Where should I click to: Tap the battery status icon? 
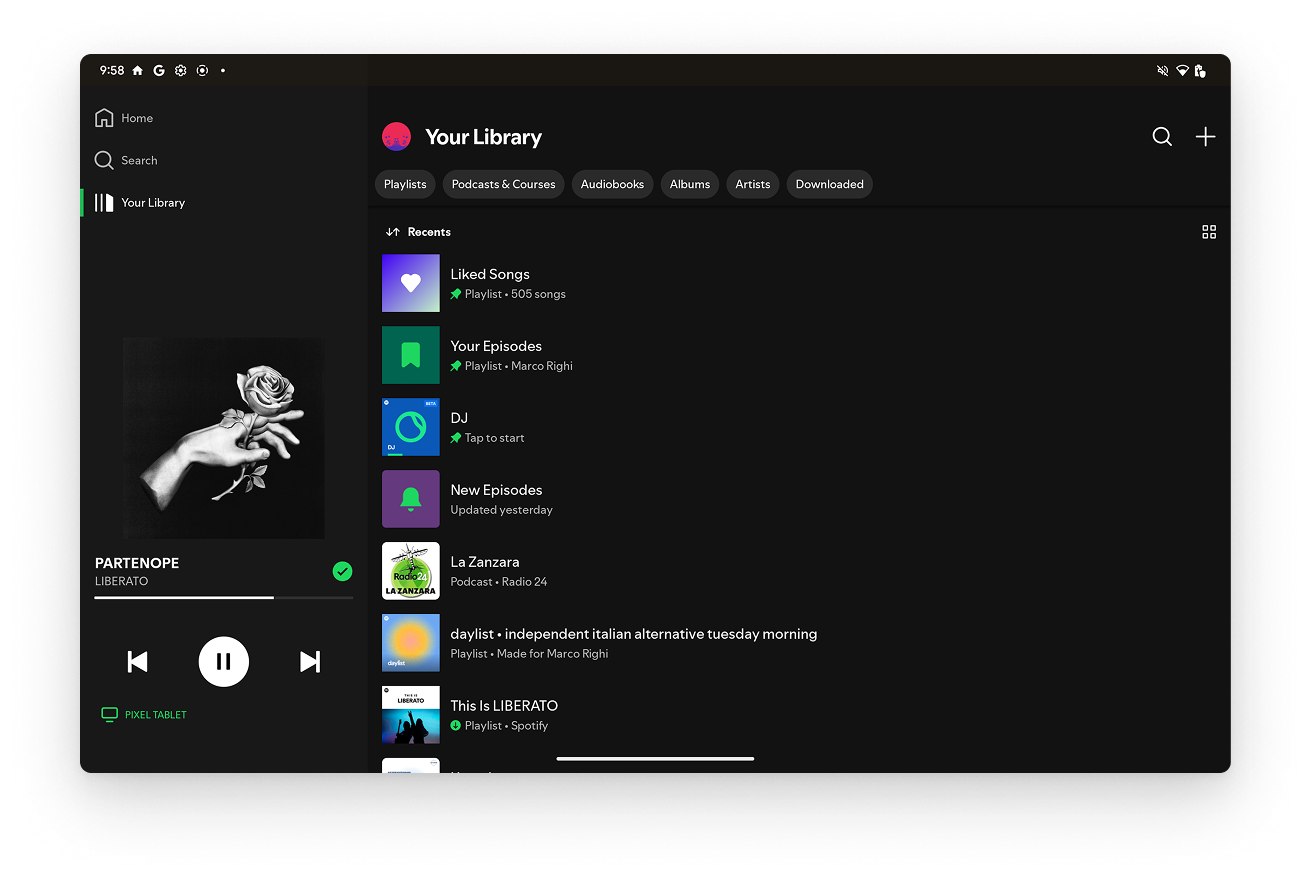tap(1199, 71)
